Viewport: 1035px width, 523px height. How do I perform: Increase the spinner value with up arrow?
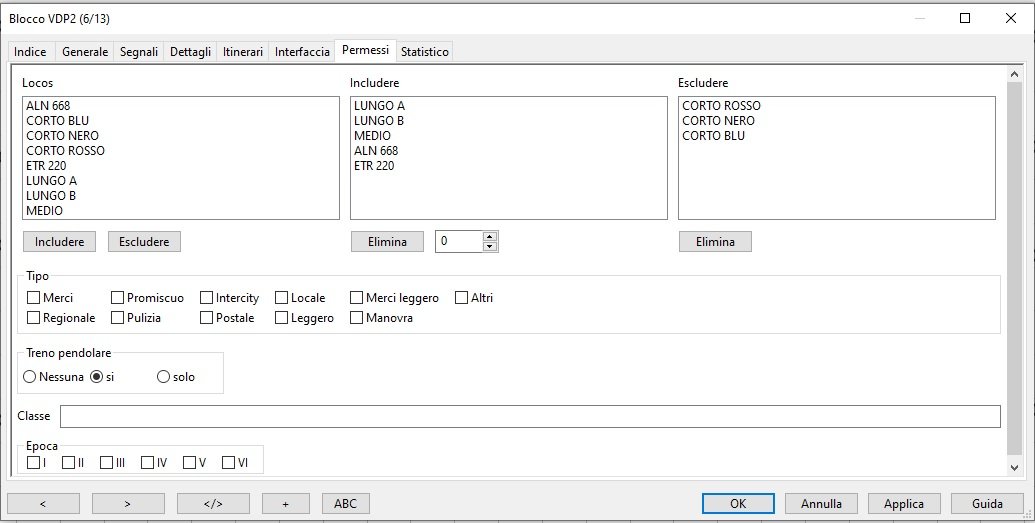490,237
